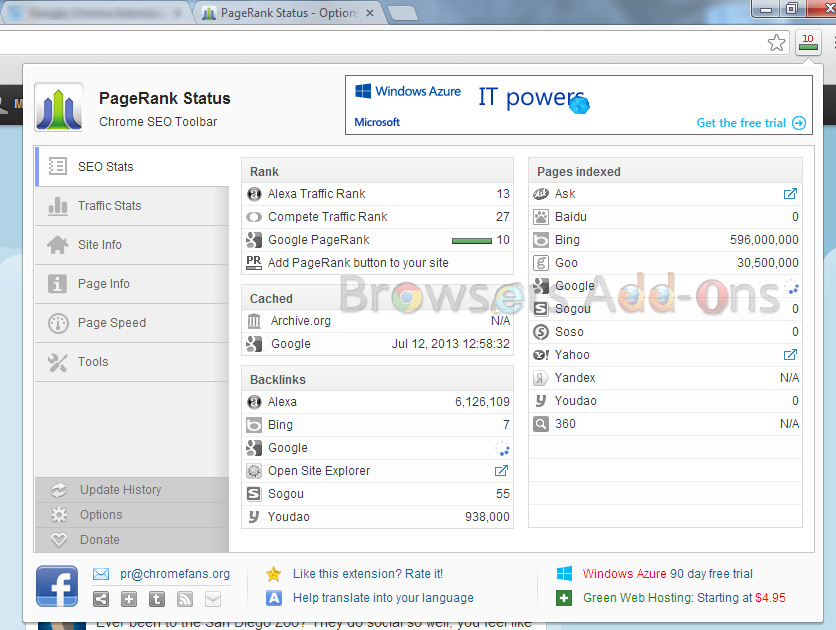Close the PageRank Status - Options browser tab
Screen dimensions: 836x630
tap(370, 13)
